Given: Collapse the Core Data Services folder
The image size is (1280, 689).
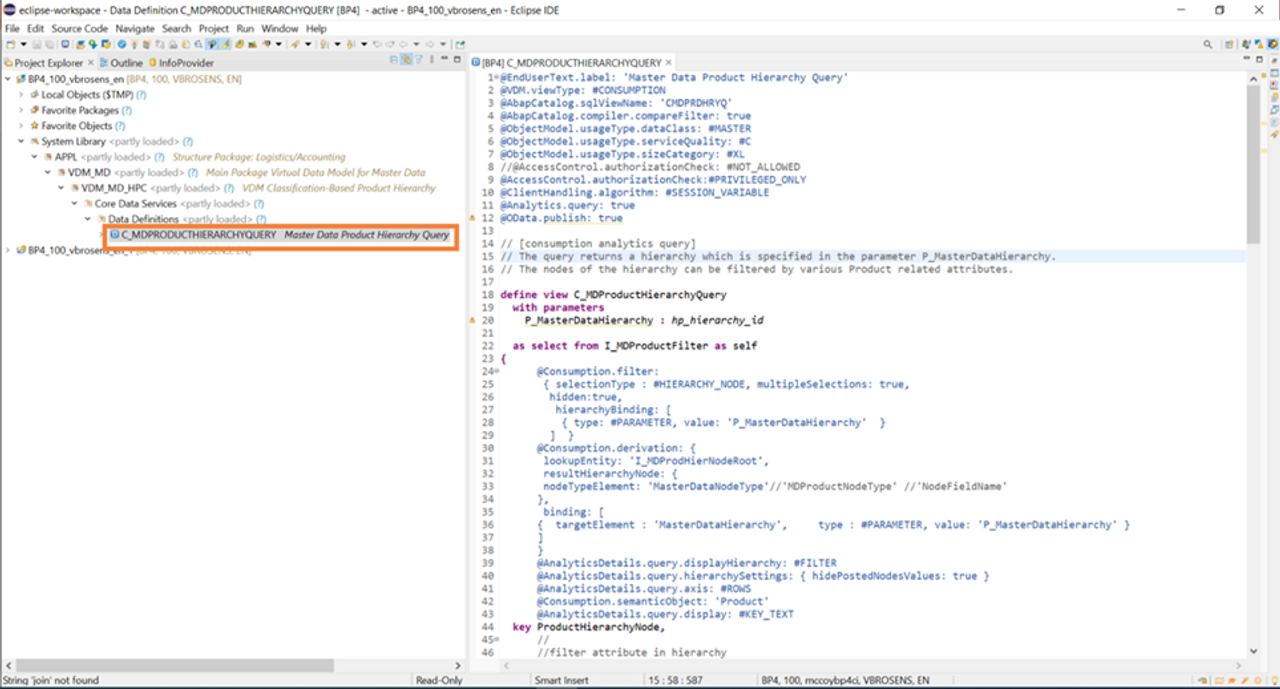Looking at the screenshot, I should (x=74, y=203).
